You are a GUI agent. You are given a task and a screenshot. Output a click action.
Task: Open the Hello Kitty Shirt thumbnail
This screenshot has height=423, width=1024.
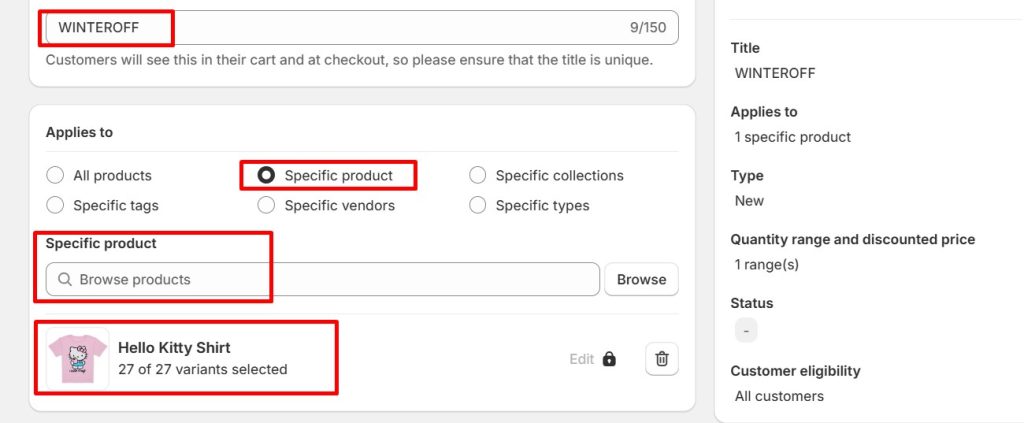coord(78,359)
